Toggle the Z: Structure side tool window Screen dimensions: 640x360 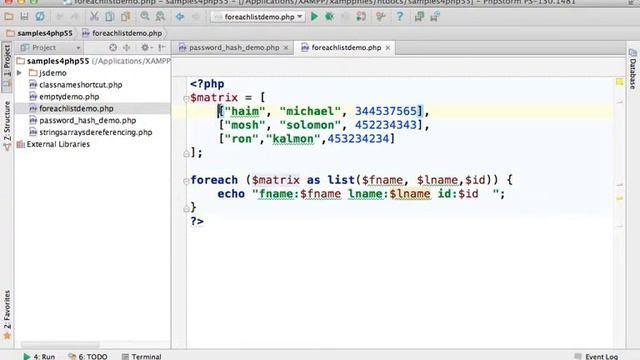pyautogui.click(x=7, y=125)
